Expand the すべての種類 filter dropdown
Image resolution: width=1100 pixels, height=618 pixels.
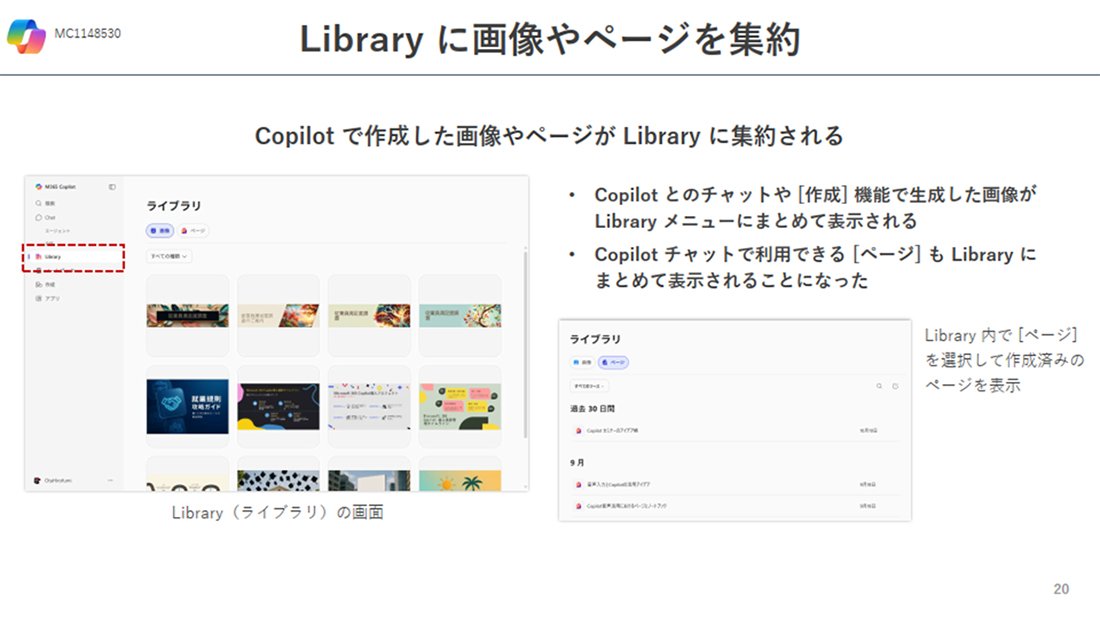point(169,257)
